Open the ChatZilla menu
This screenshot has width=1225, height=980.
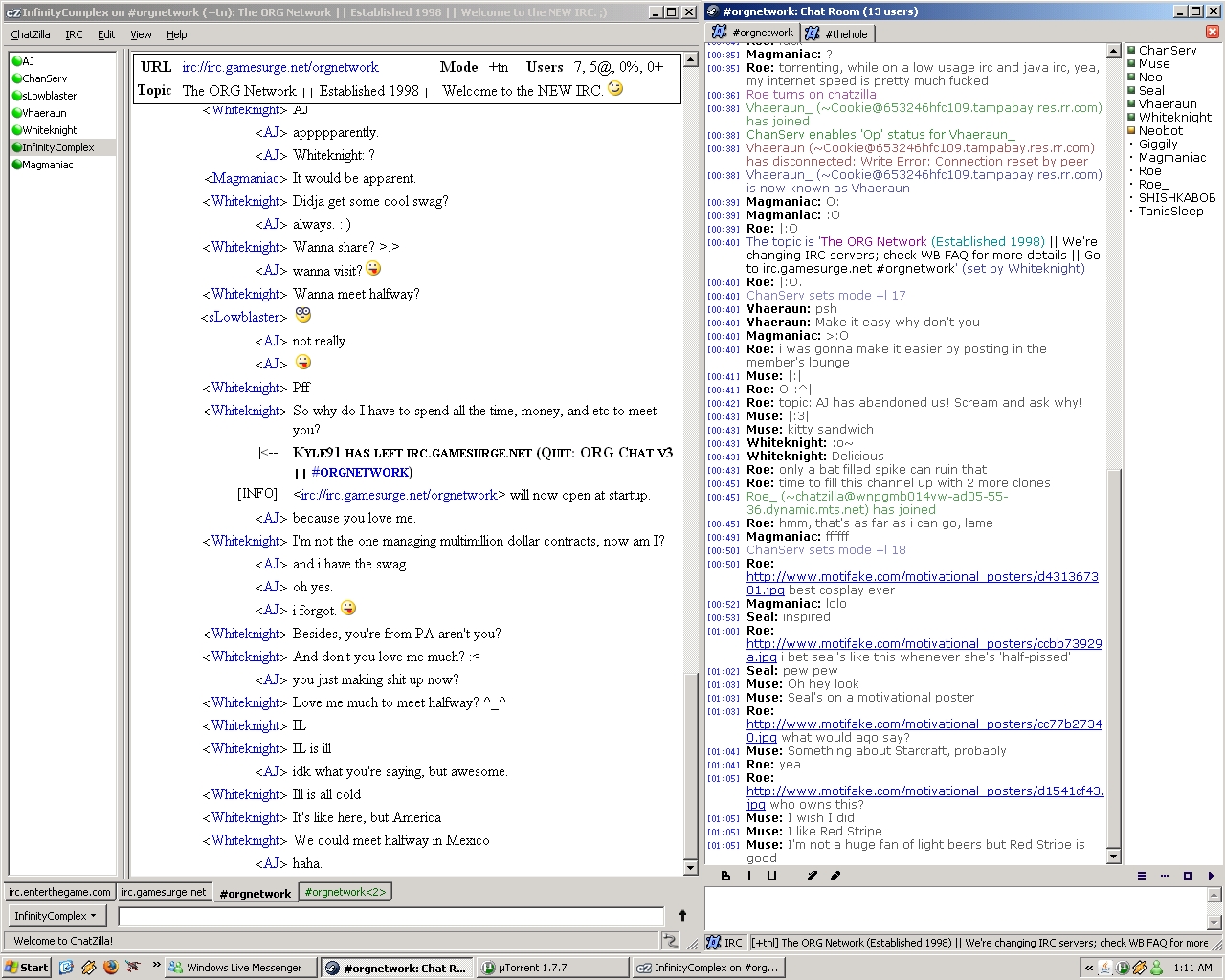point(31,34)
